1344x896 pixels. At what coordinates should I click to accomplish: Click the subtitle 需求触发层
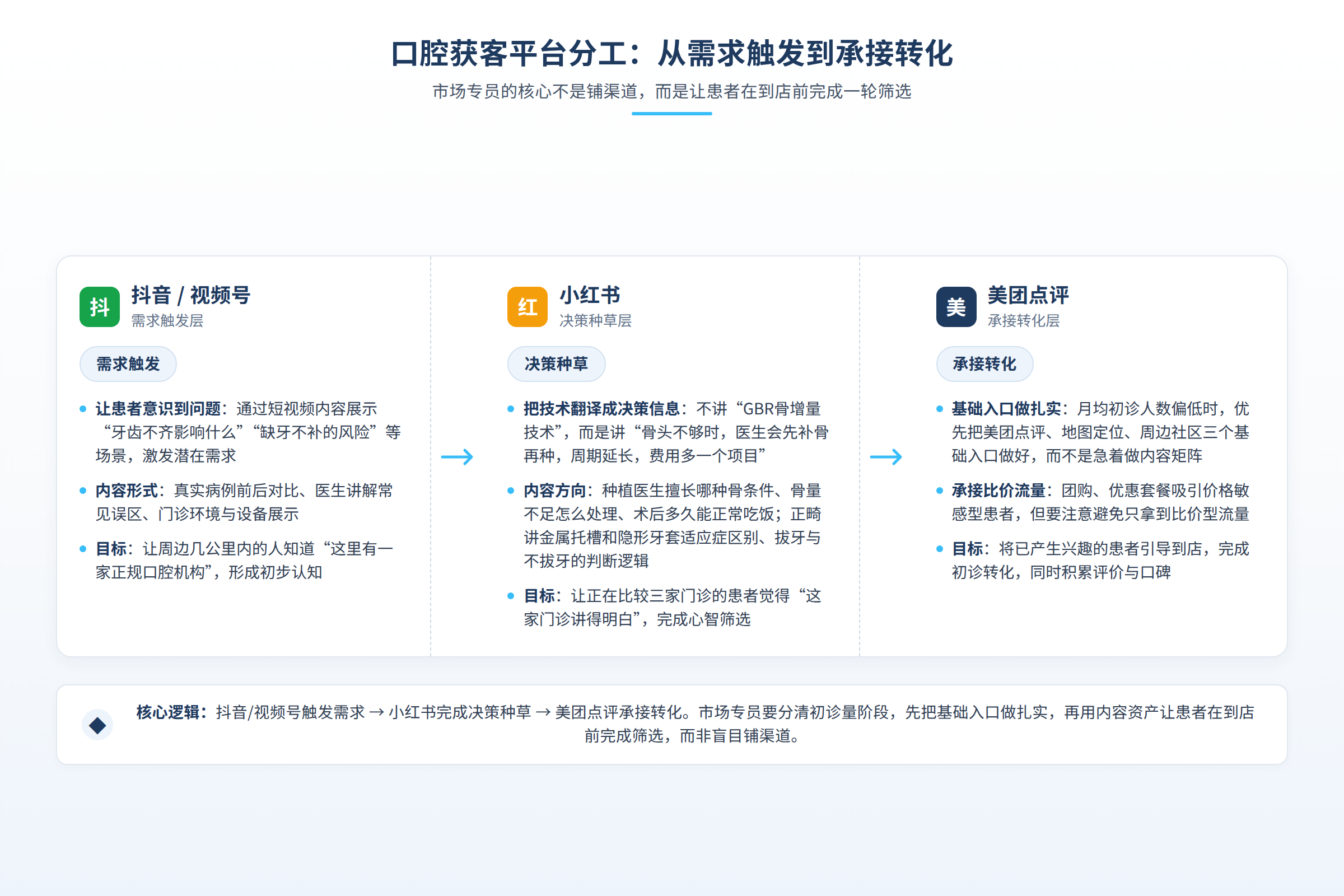point(167,320)
